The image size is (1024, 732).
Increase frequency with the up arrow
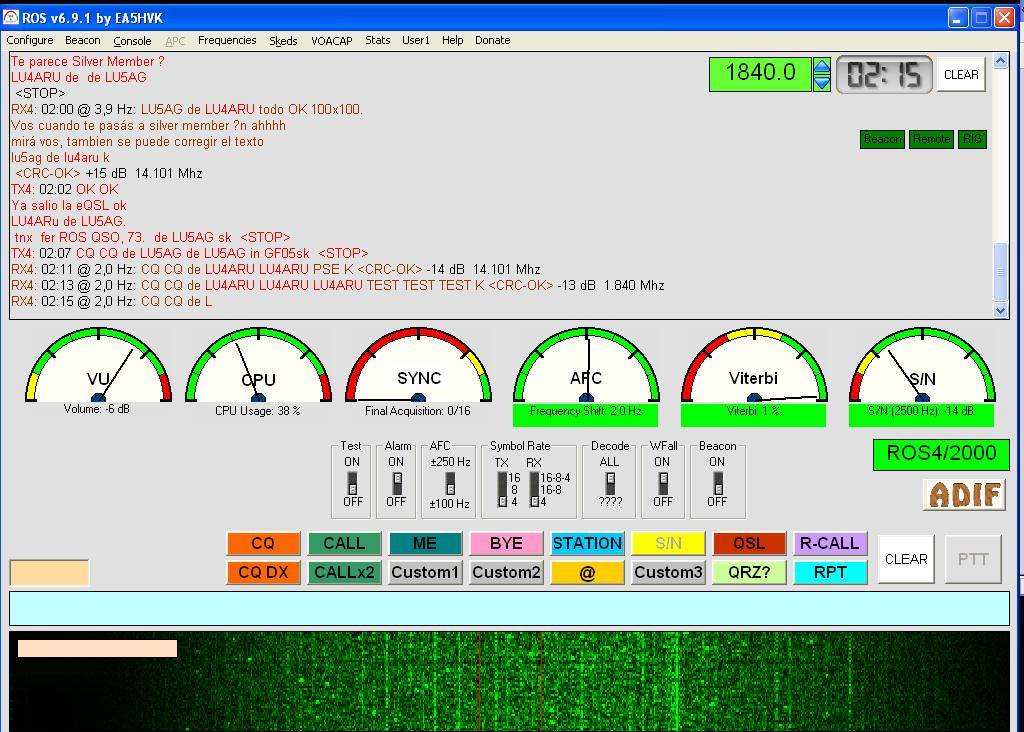tap(822, 66)
